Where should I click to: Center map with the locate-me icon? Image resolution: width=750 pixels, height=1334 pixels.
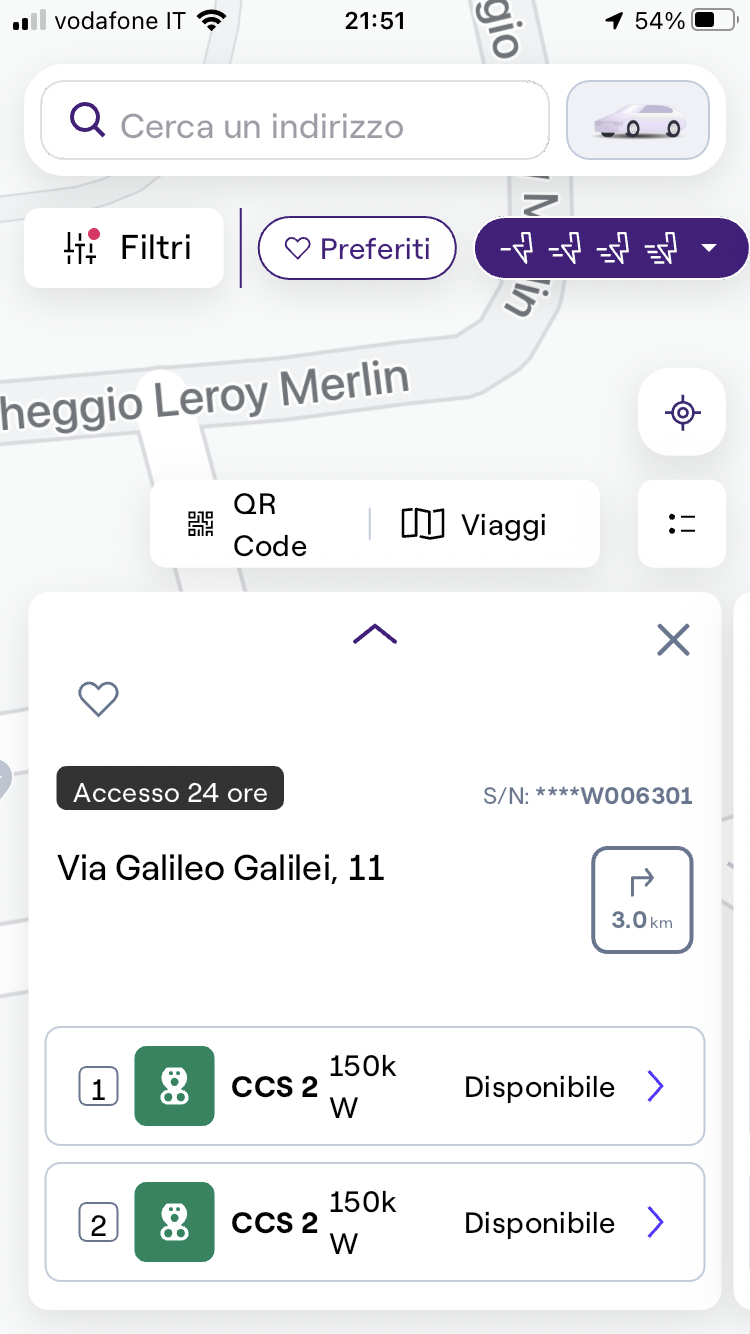pos(682,412)
